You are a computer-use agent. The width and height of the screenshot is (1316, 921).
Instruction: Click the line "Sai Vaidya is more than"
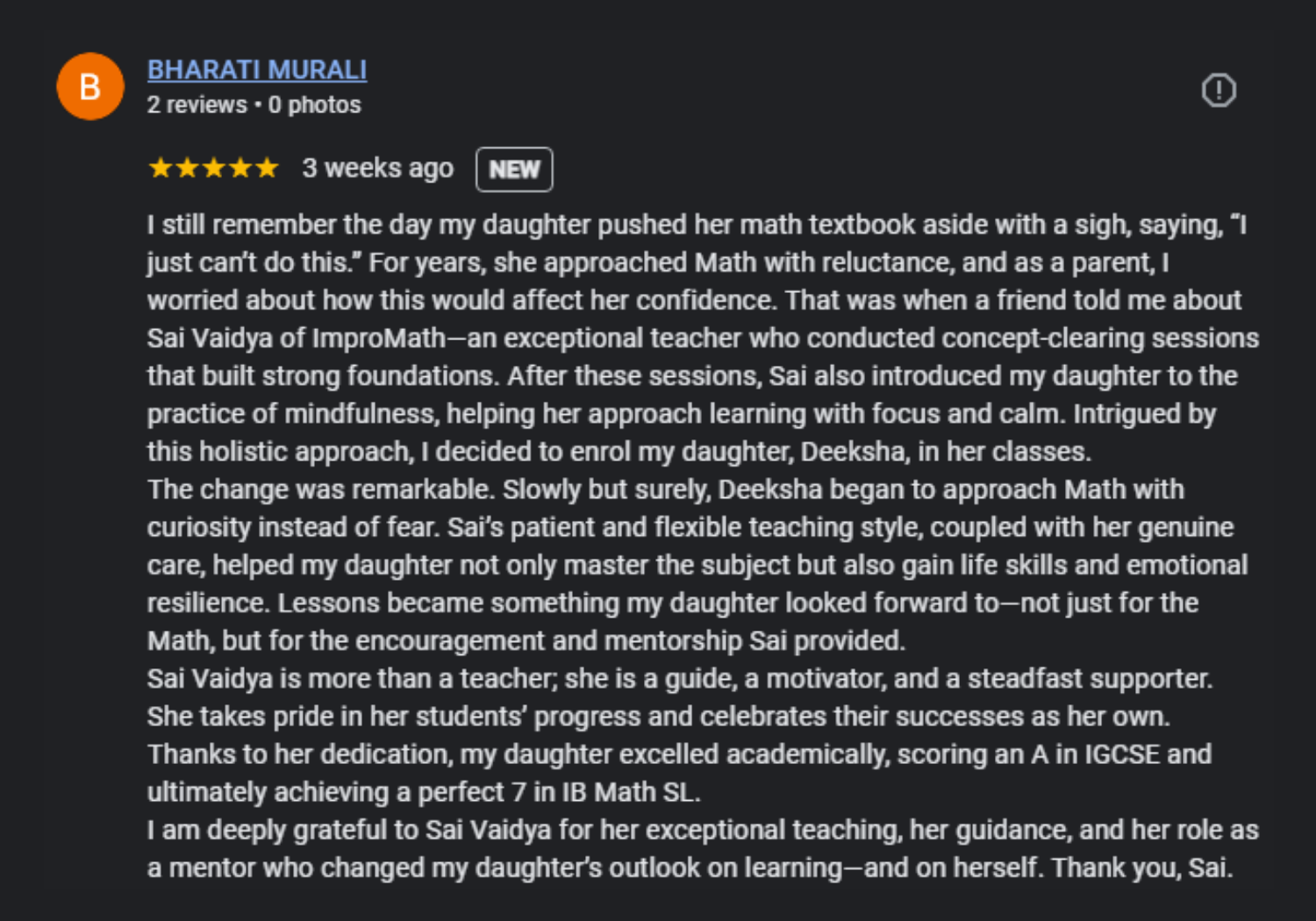(x=679, y=679)
